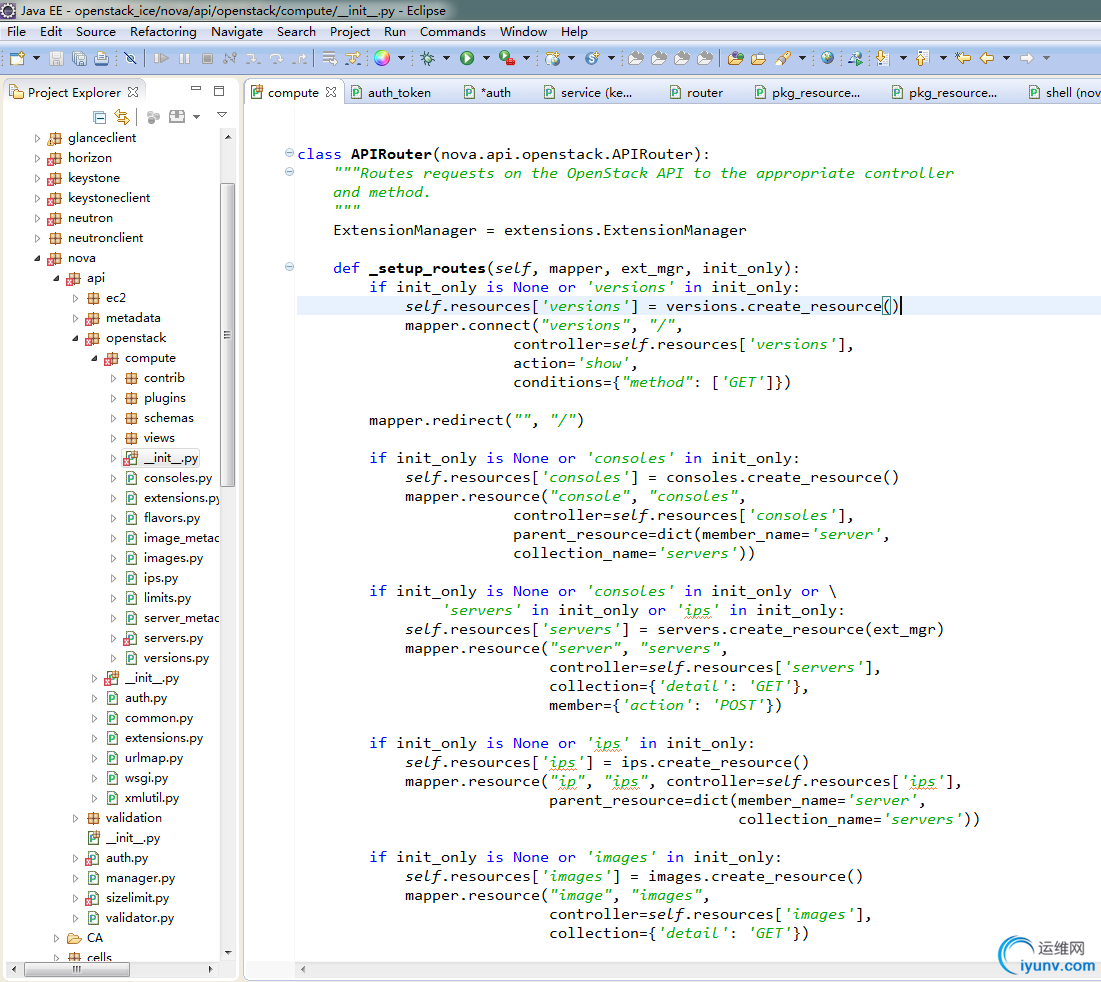
Task: Collapse the openstack package
Action: pos(75,338)
